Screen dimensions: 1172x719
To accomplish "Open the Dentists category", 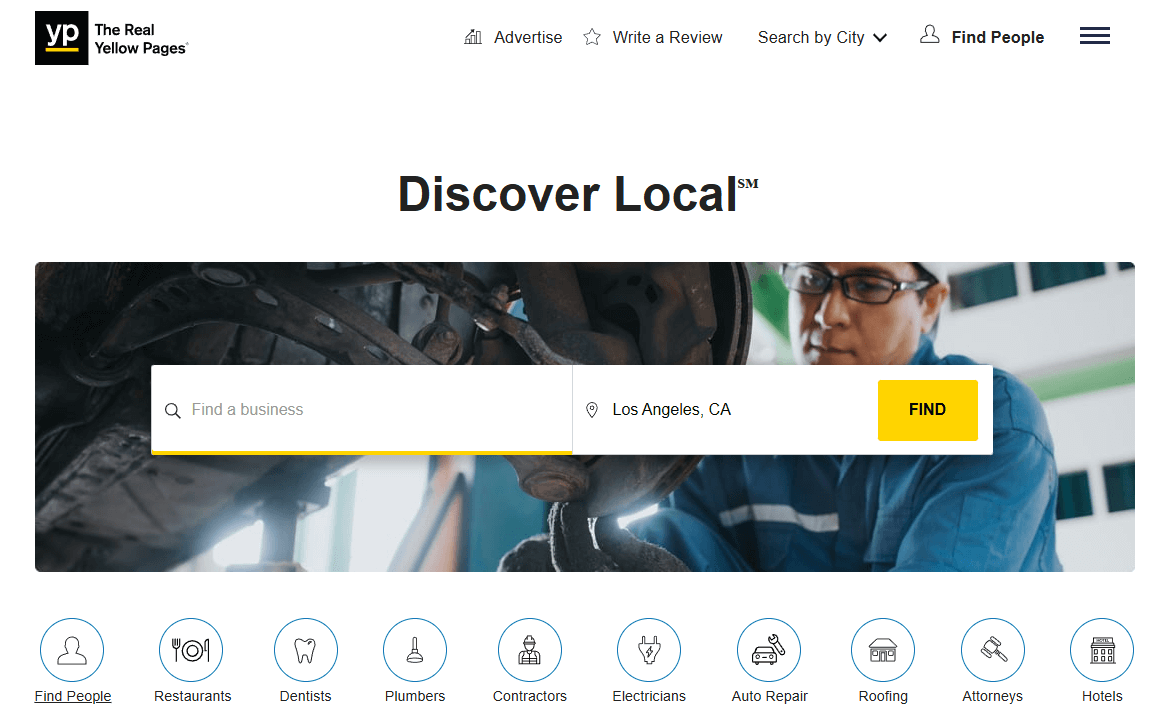I will (306, 649).
